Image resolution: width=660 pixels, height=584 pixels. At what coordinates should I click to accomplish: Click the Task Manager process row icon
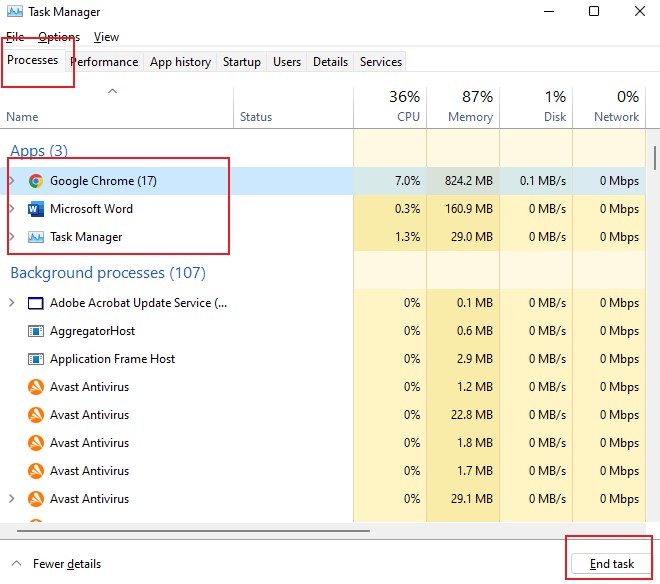click(x=36, y=237)
